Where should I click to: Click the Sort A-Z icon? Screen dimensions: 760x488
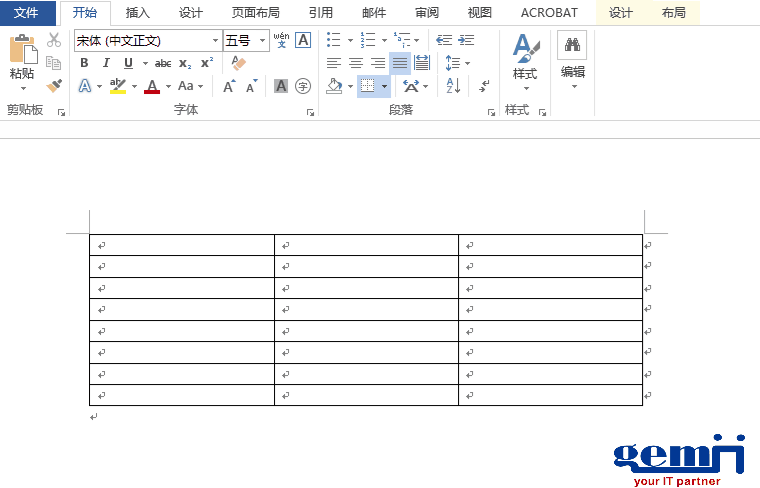pyautogui.click(x=453, y=86)
